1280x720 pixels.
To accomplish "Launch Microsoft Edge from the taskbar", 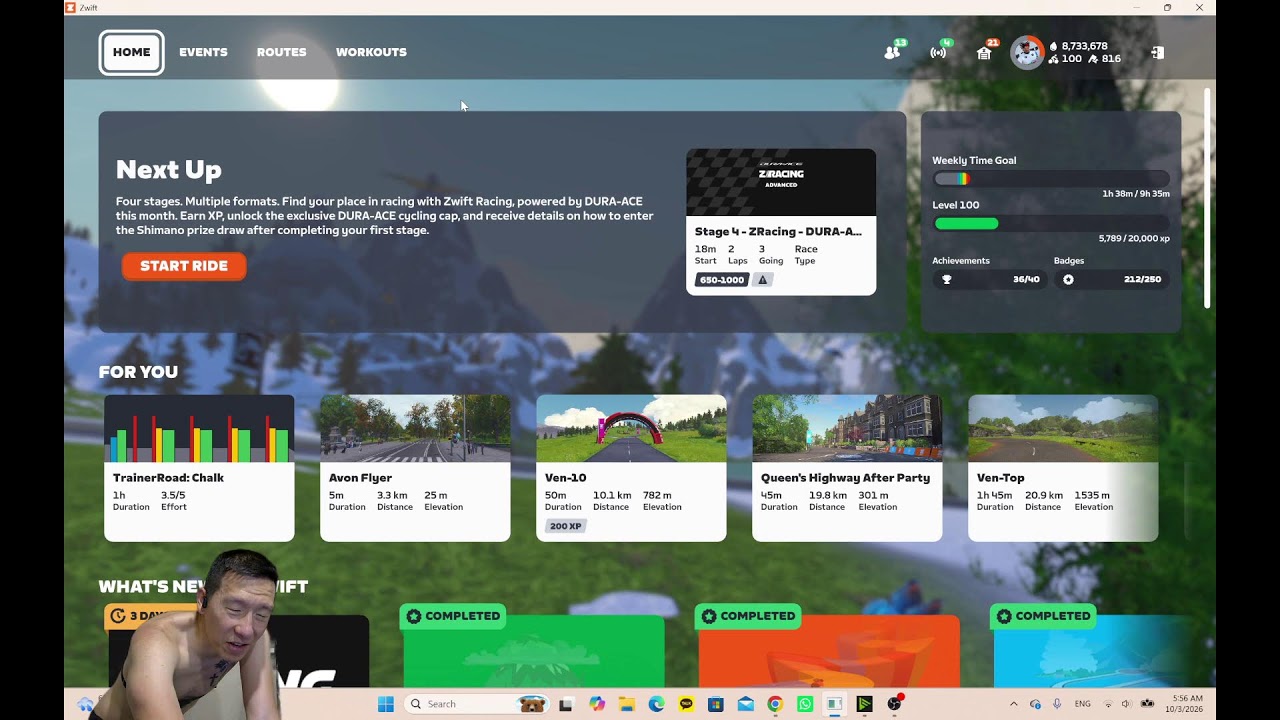I will pos(656,704).
